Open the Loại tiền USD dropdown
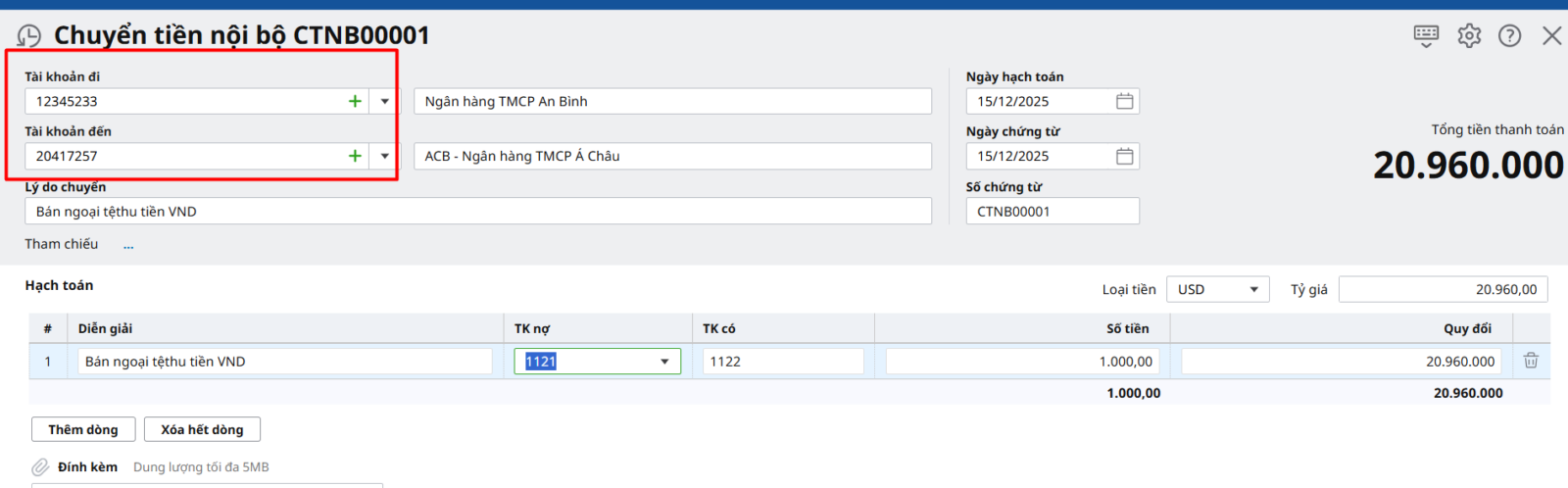1568x488 pixels. 1217,290
